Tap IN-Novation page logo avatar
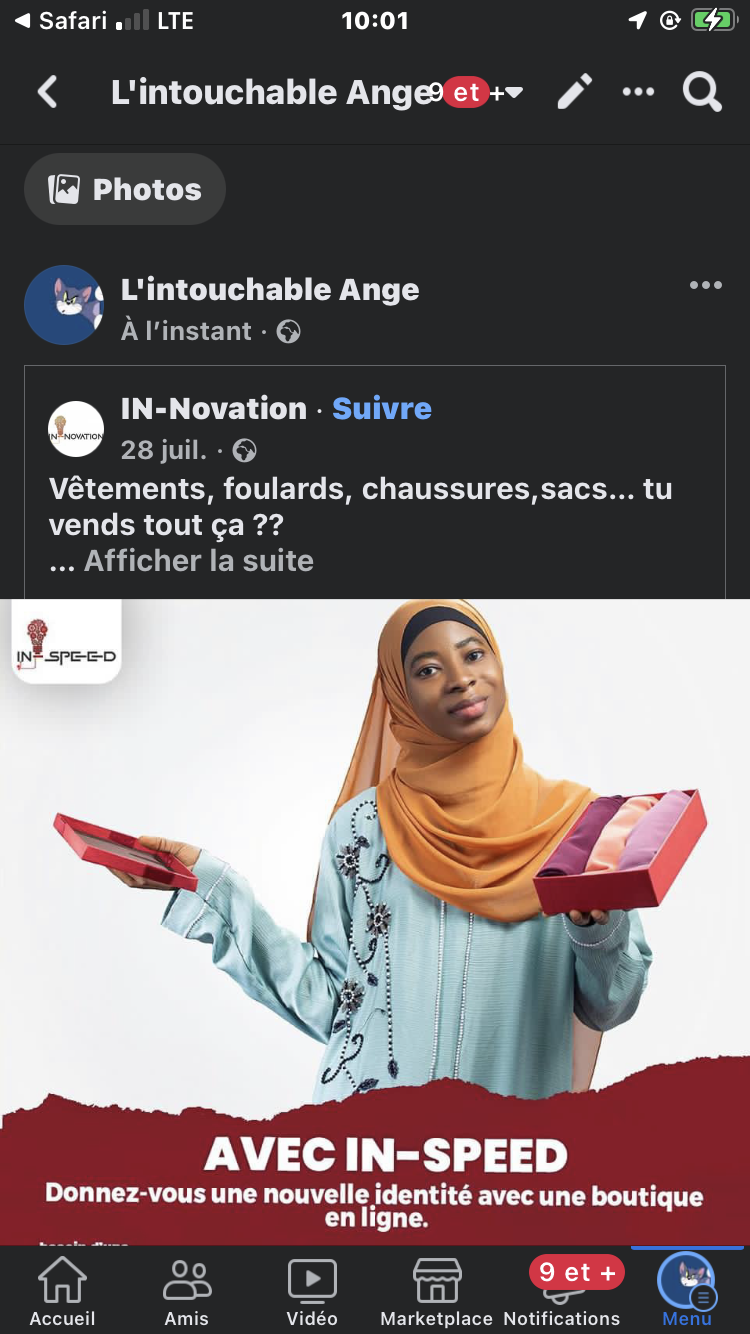The image size is (750, 1334). (x=76, y=429)
